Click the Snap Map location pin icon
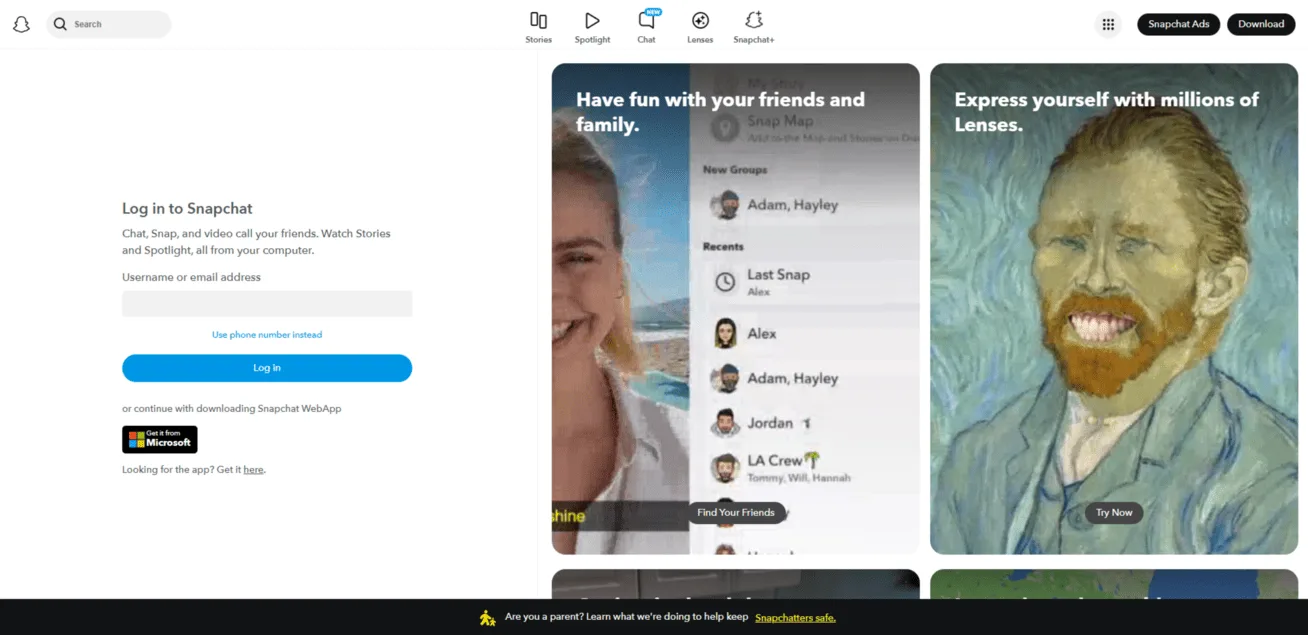The height and width of the screenshot is (635, 1308). pyautogui.click(x=725, y=128)
